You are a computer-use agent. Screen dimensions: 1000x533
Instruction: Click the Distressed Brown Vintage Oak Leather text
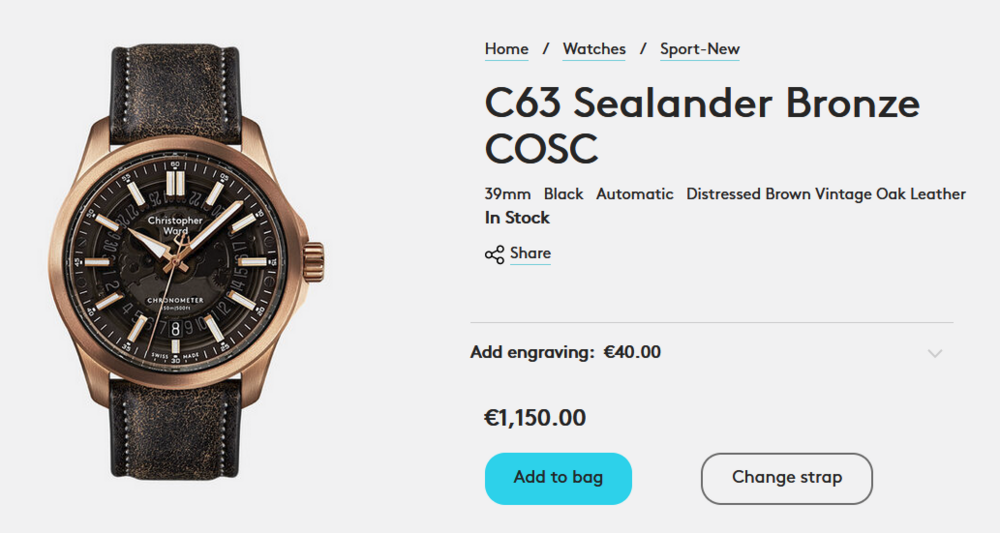[x=826, y=194]
